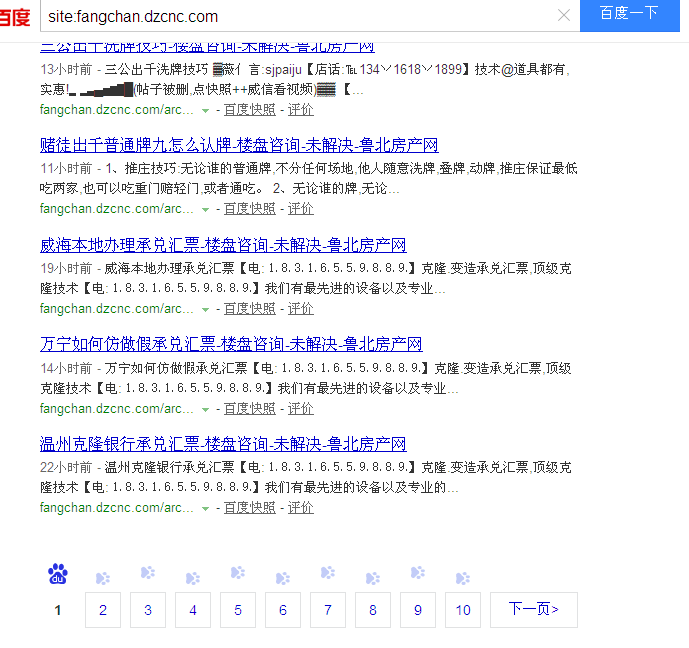The width and height of the screenshot is (689, 648).
Task: Expand URL dropdown arrow under 三公出千 result
Action: point(205,110)
